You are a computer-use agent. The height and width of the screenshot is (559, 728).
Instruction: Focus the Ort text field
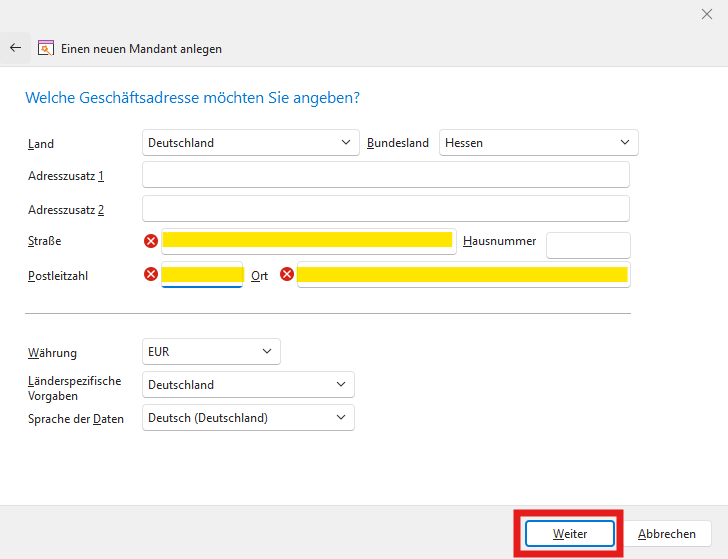coord(462,274)
